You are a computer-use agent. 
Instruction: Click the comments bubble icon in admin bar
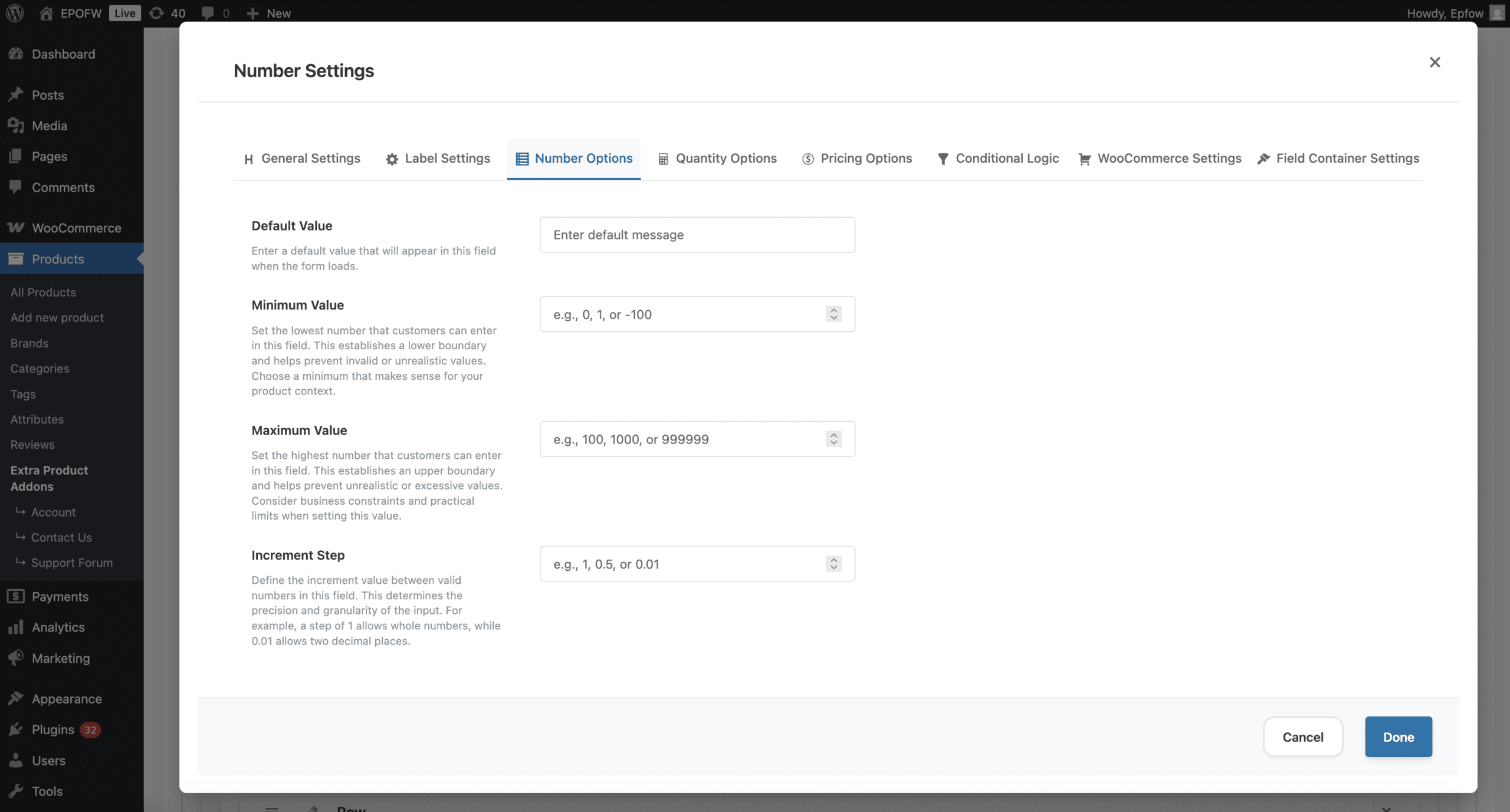[208, 13]
